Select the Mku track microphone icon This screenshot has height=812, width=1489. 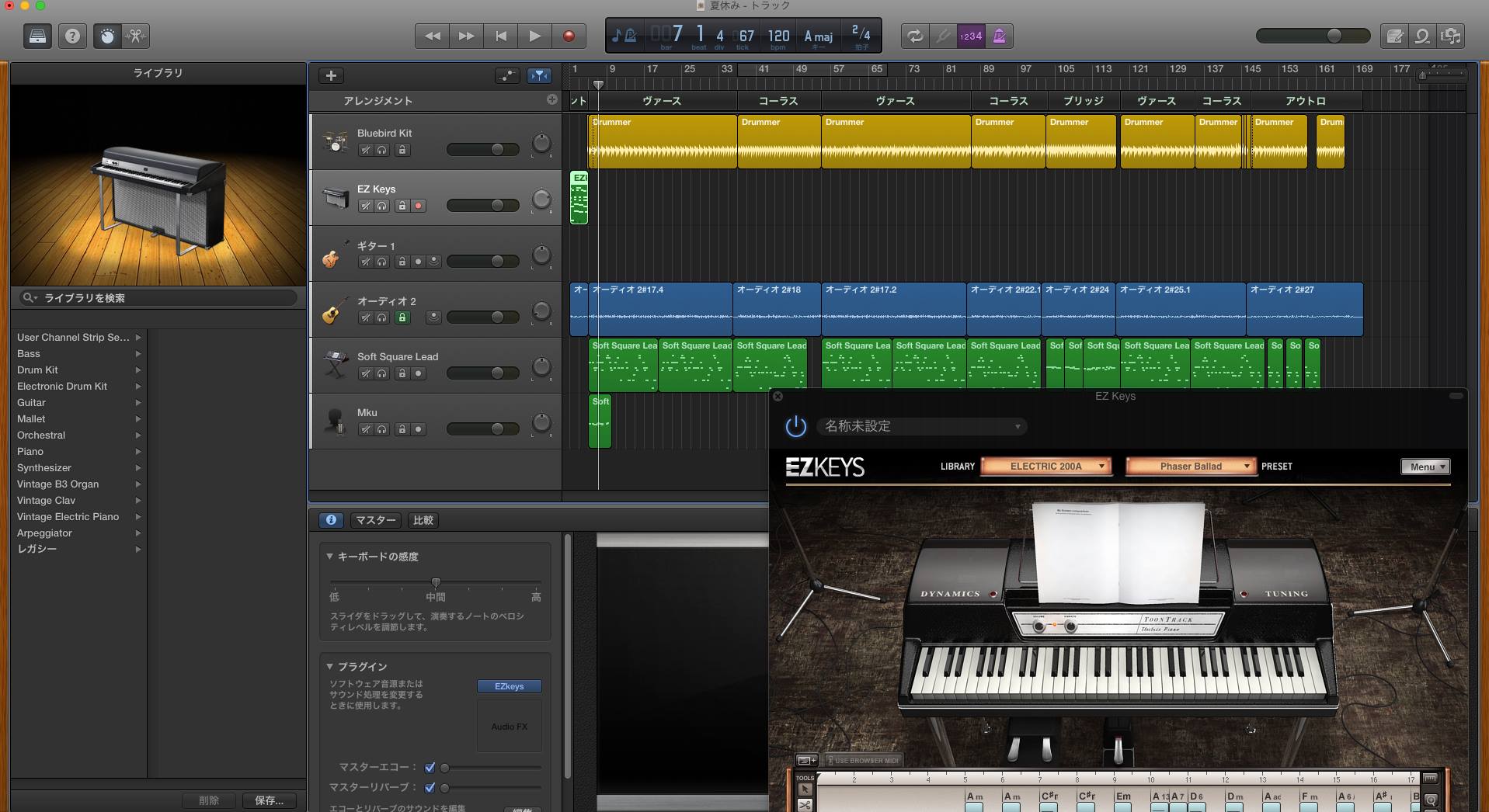coord(336,422)
